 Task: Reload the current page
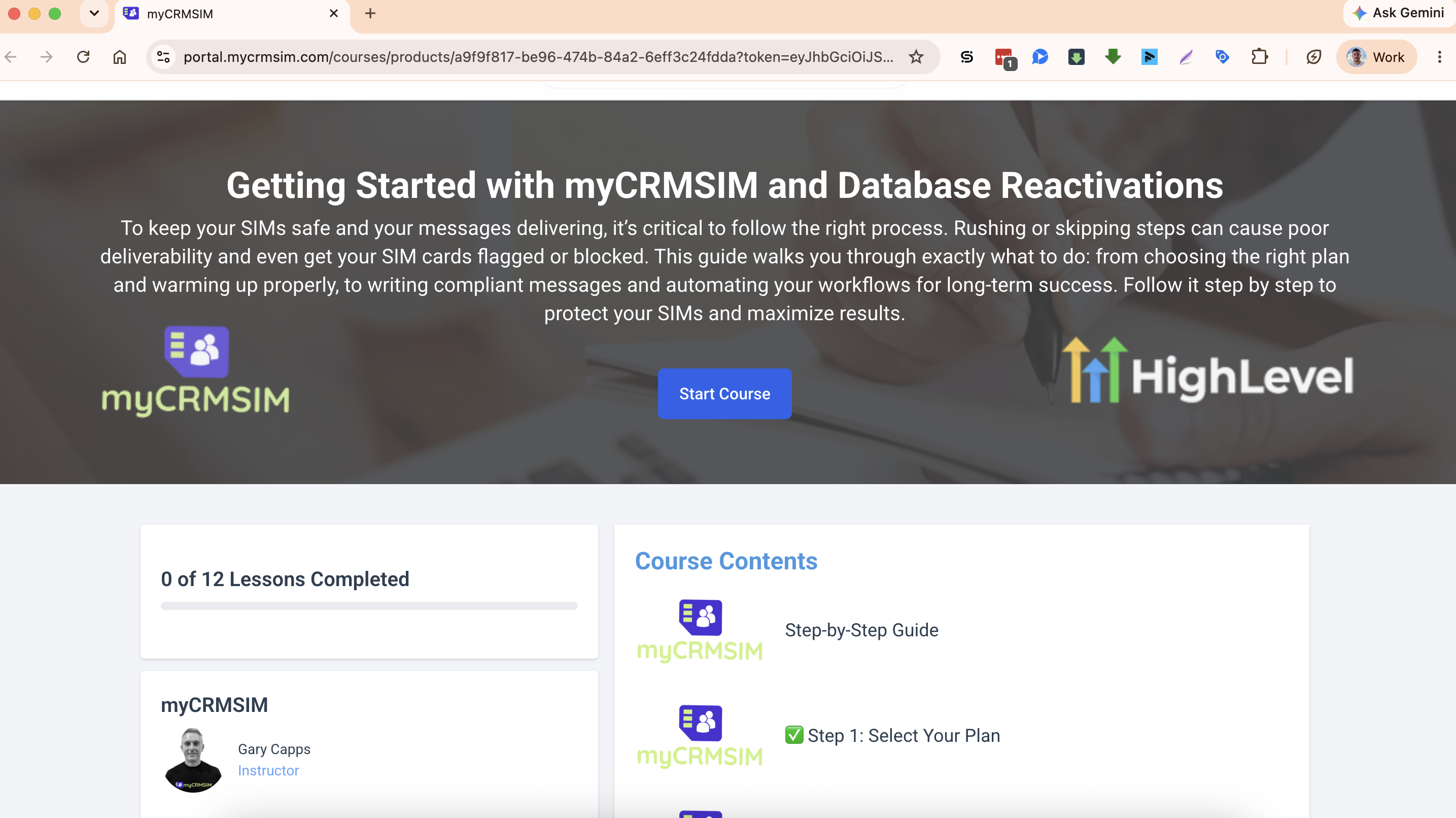coord(83,57)
